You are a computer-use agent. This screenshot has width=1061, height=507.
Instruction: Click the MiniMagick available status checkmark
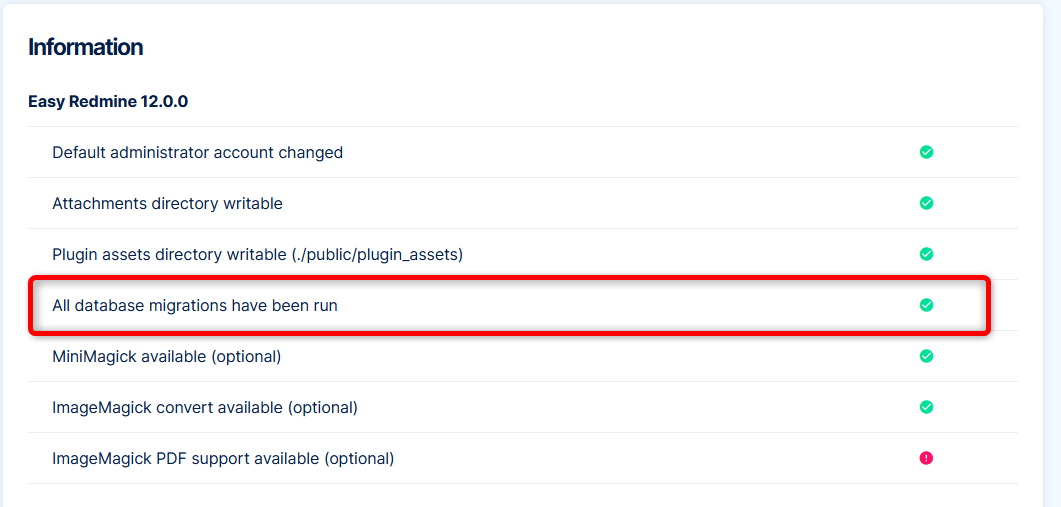point(926,356)
